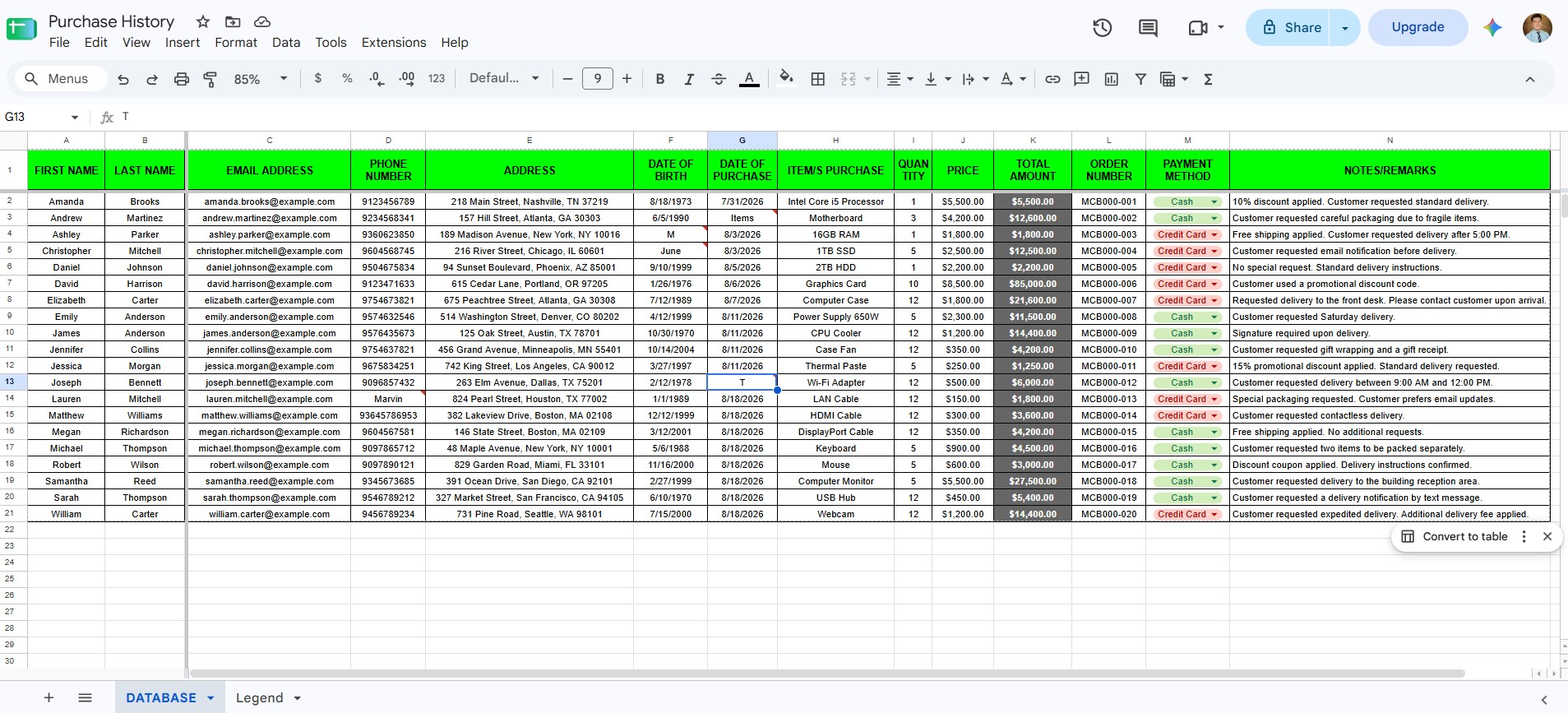Image resolution: width=1568 pixels, height=713 pixels.
Task: Toggle bold formatting
Action: point(659,79)
